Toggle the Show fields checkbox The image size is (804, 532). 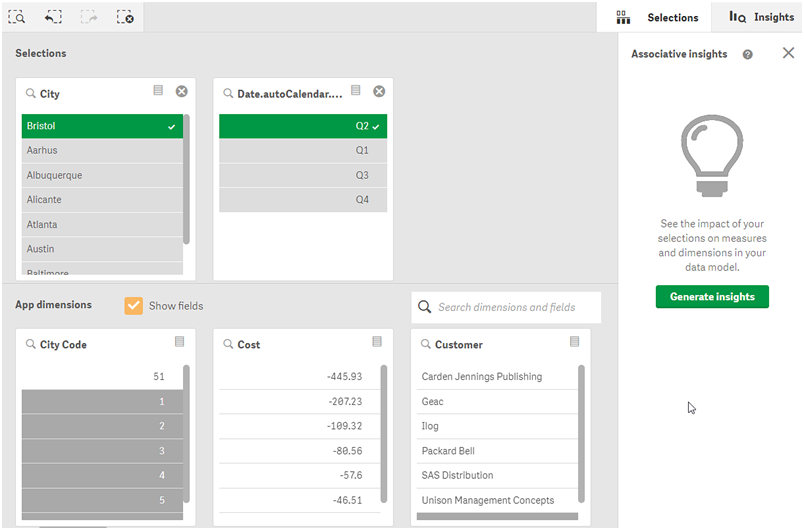click(x=134, y=306)
